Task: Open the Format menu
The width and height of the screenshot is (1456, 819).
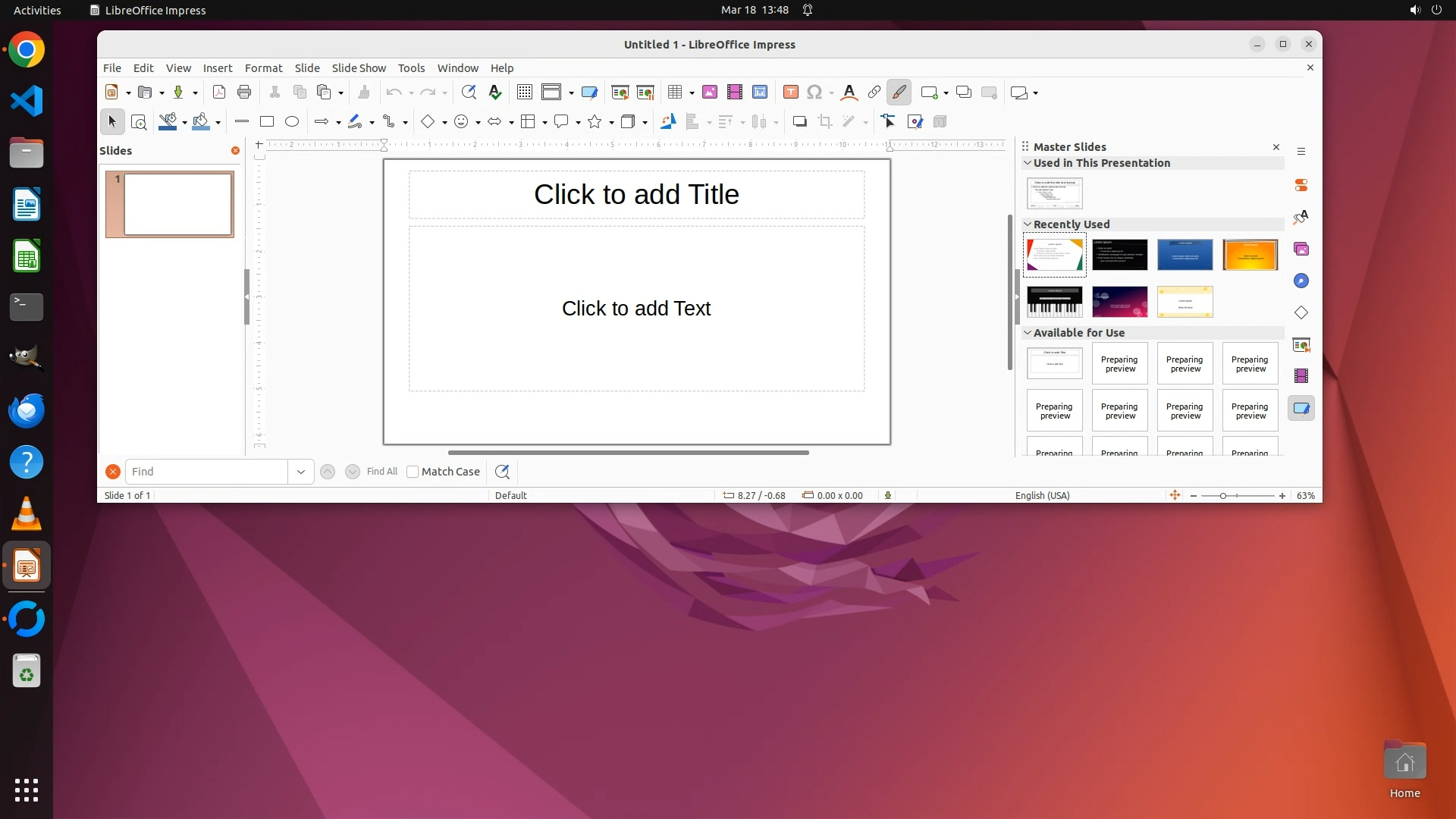Action: click(263, 68)
